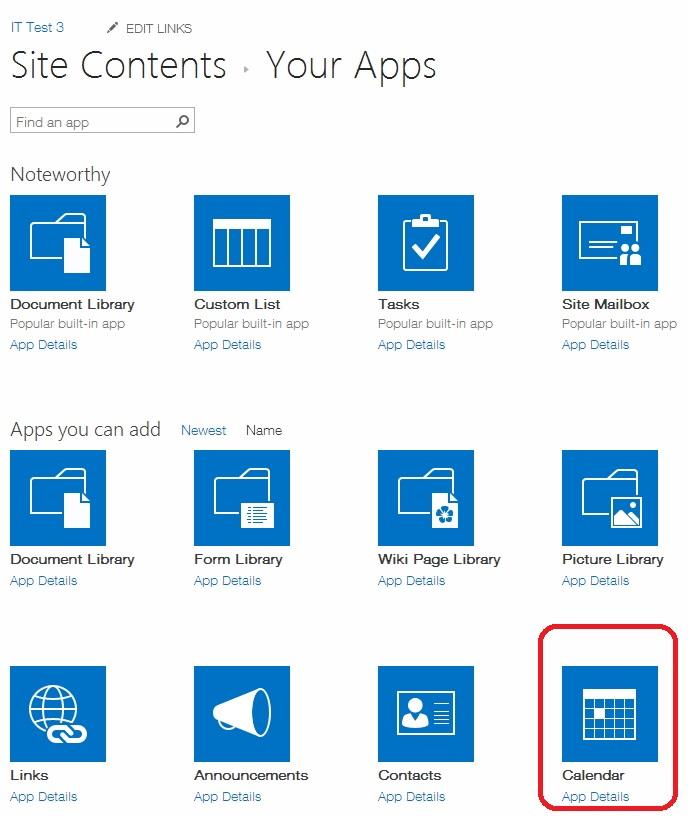The width and height of the screenshot is (688, 817).
Task: Click the Calendar title text
Action: coord(593,775)
